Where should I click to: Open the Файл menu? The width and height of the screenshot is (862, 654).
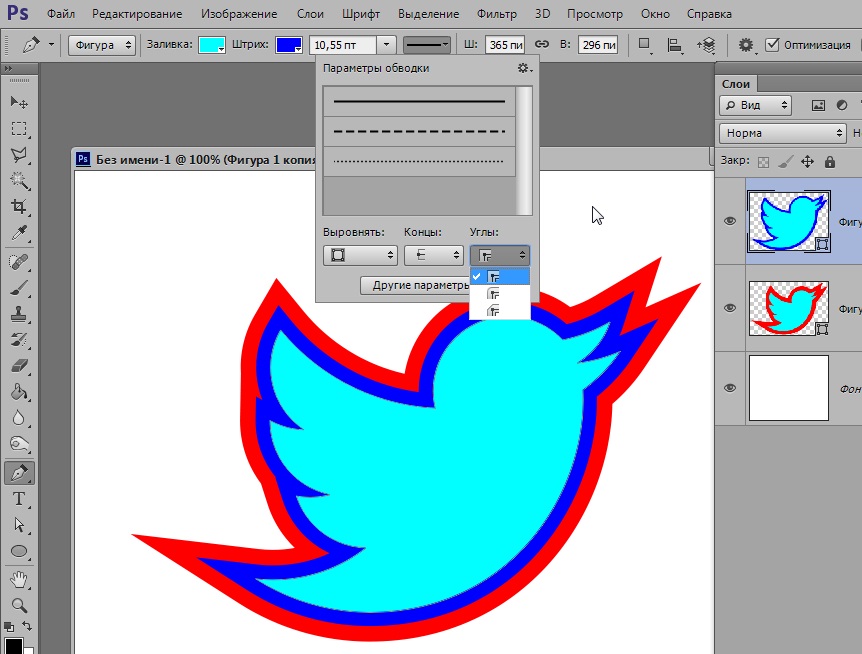(60, 14)
